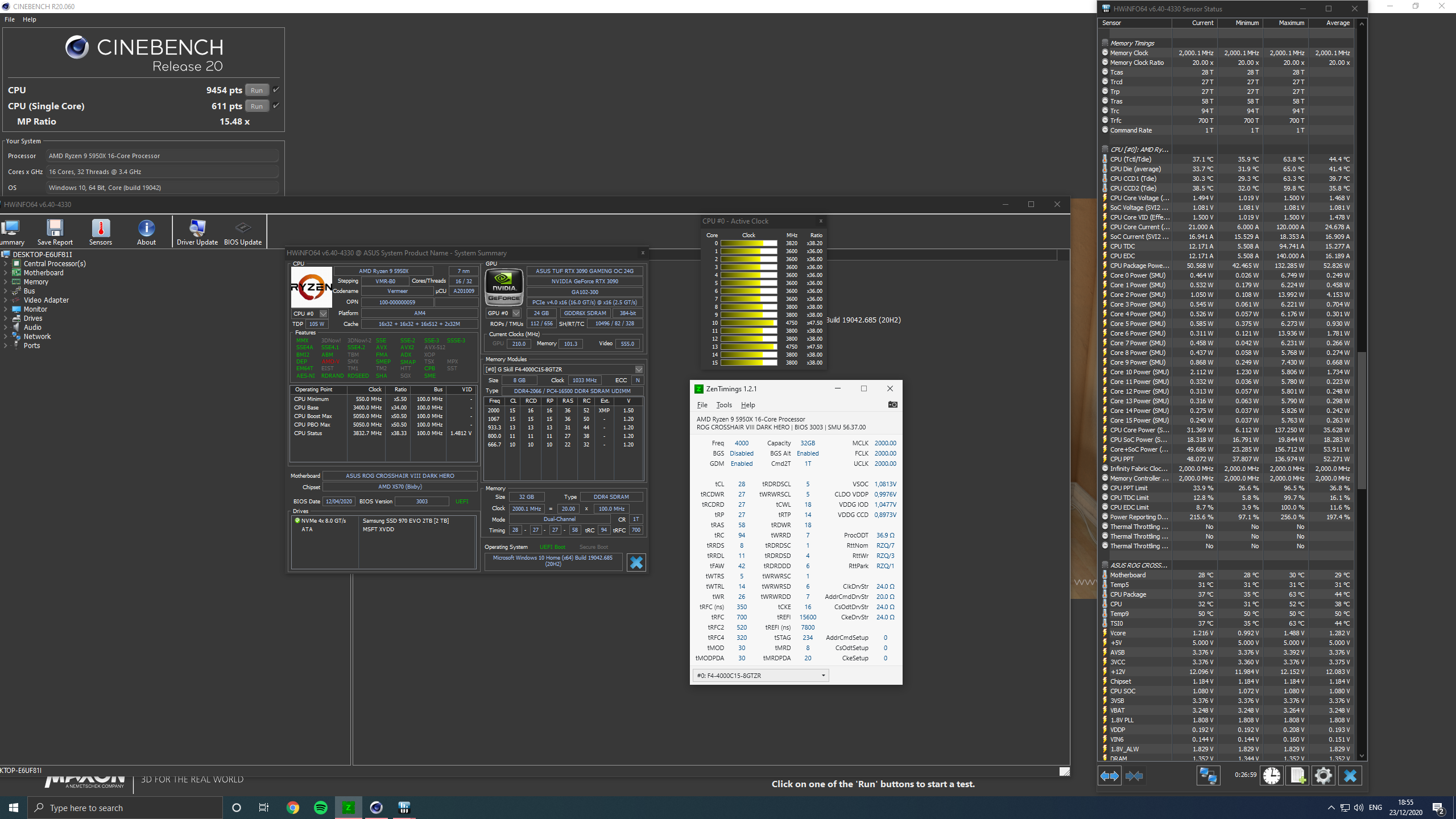
Task: Open the Tools menu in ZenTimings
Action: click(723, 405)
